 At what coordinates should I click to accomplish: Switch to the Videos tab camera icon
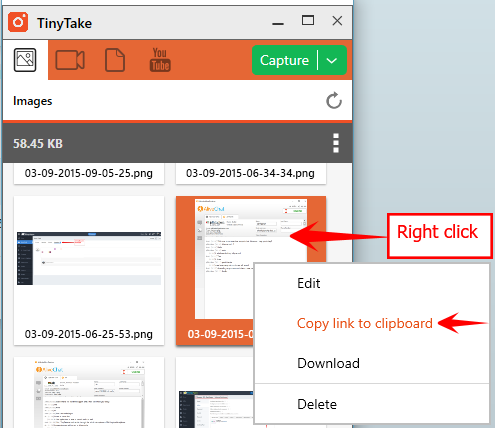(x=70, y=60)
